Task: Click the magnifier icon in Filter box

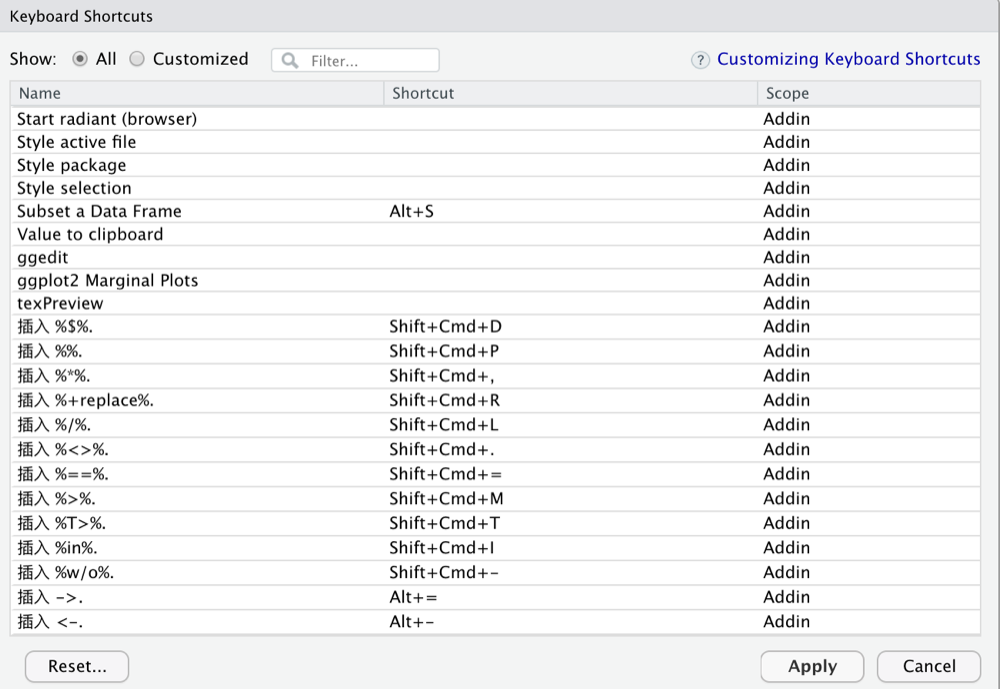Action: 290,61
